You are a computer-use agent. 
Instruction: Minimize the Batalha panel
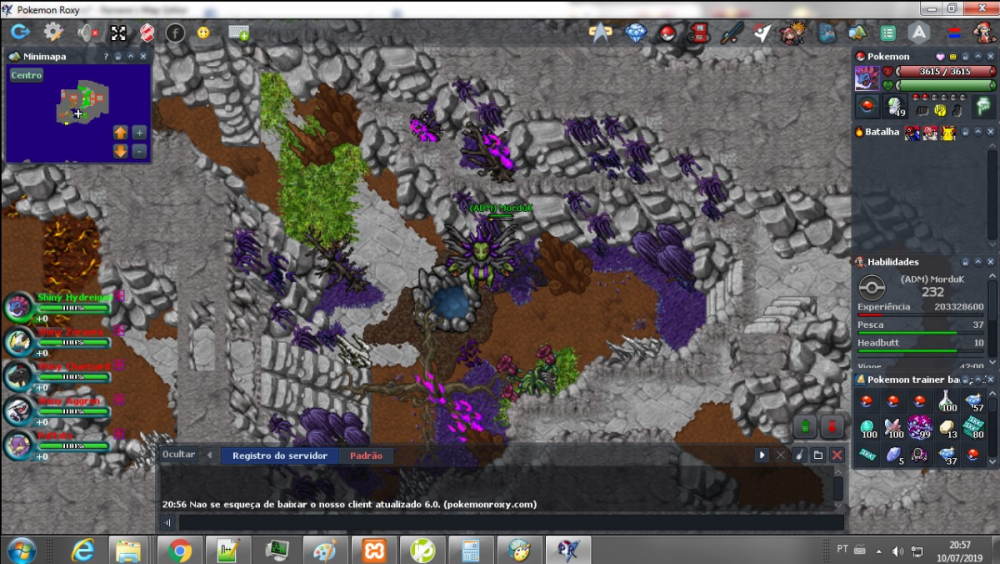(979, 132)
